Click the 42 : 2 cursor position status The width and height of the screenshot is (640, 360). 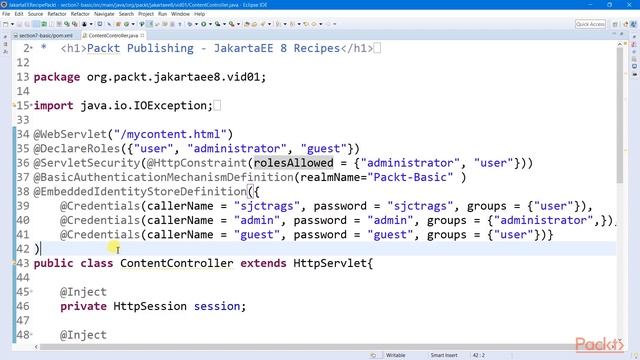(478, 356)
